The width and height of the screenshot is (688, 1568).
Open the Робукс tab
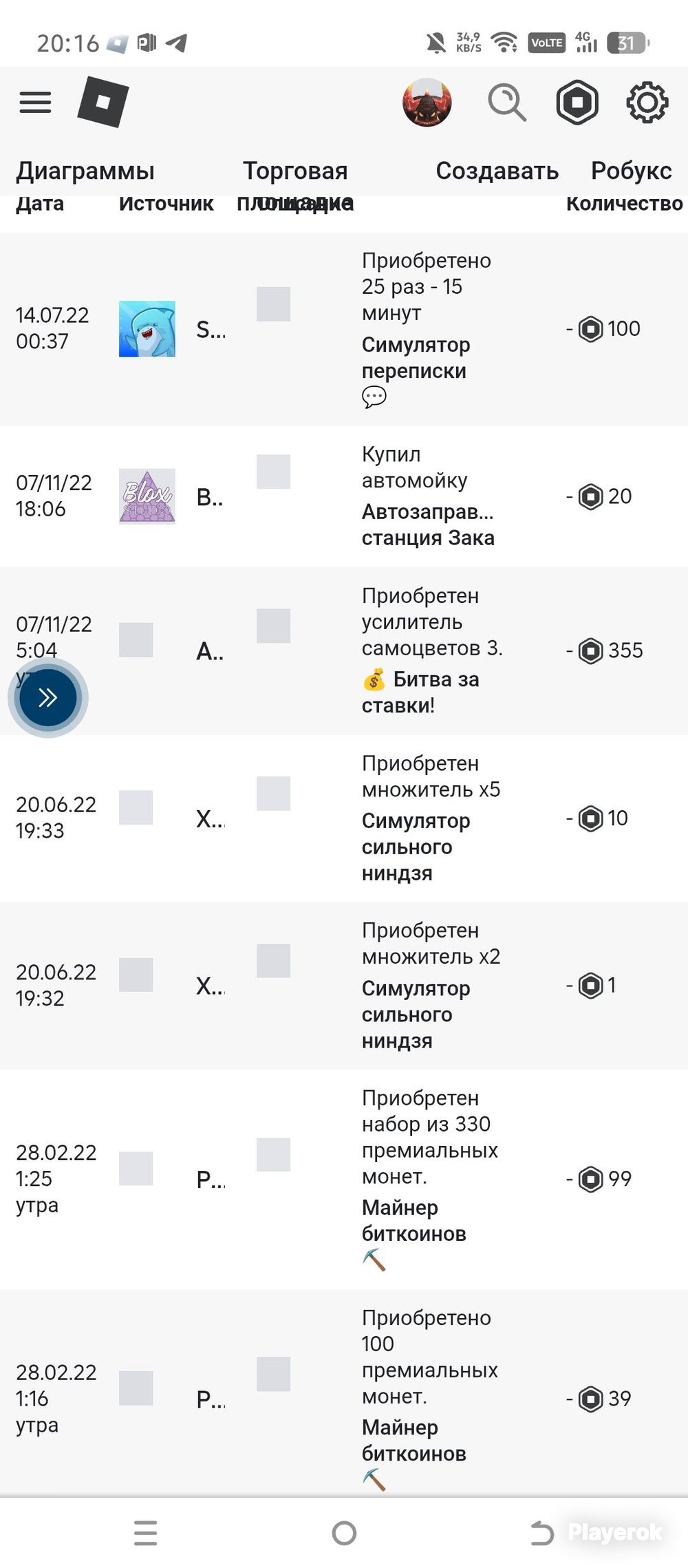click(632, 171)
